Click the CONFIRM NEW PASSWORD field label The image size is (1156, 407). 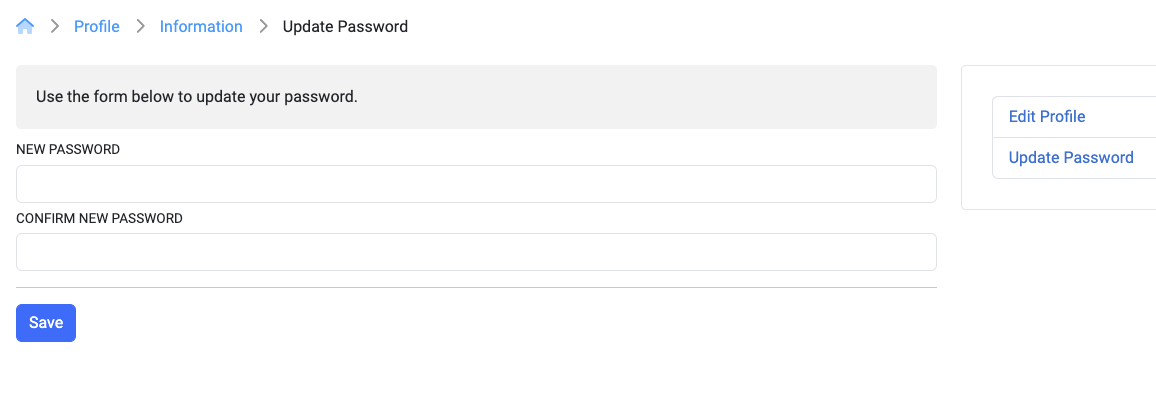100,218
